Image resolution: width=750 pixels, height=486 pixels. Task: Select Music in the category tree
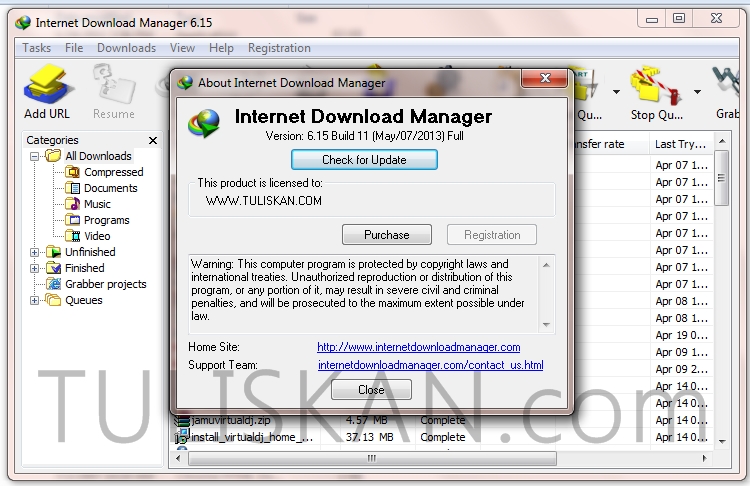tap(97, 204)
